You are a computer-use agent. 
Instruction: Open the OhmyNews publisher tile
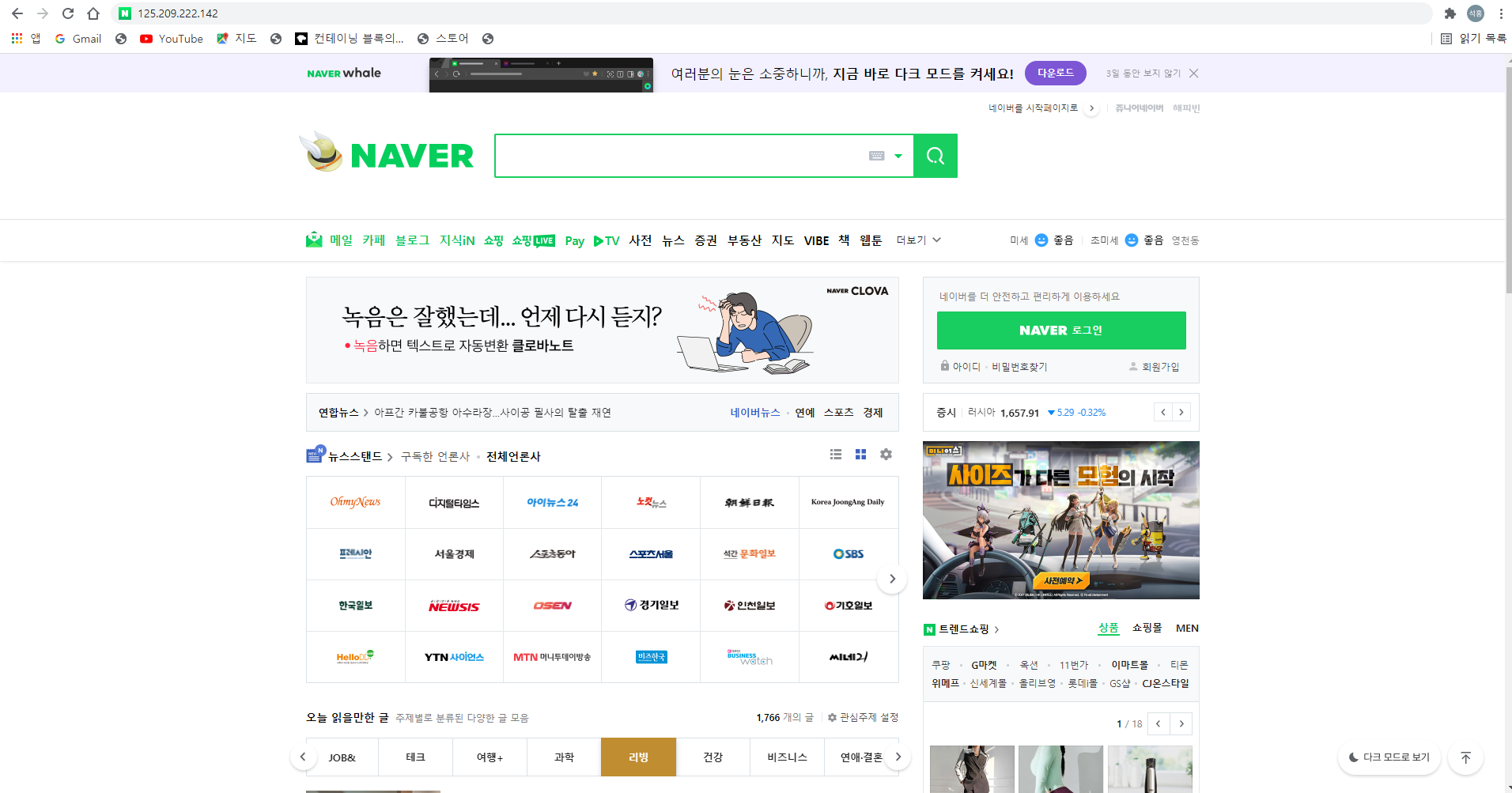(x=356, y=502)
